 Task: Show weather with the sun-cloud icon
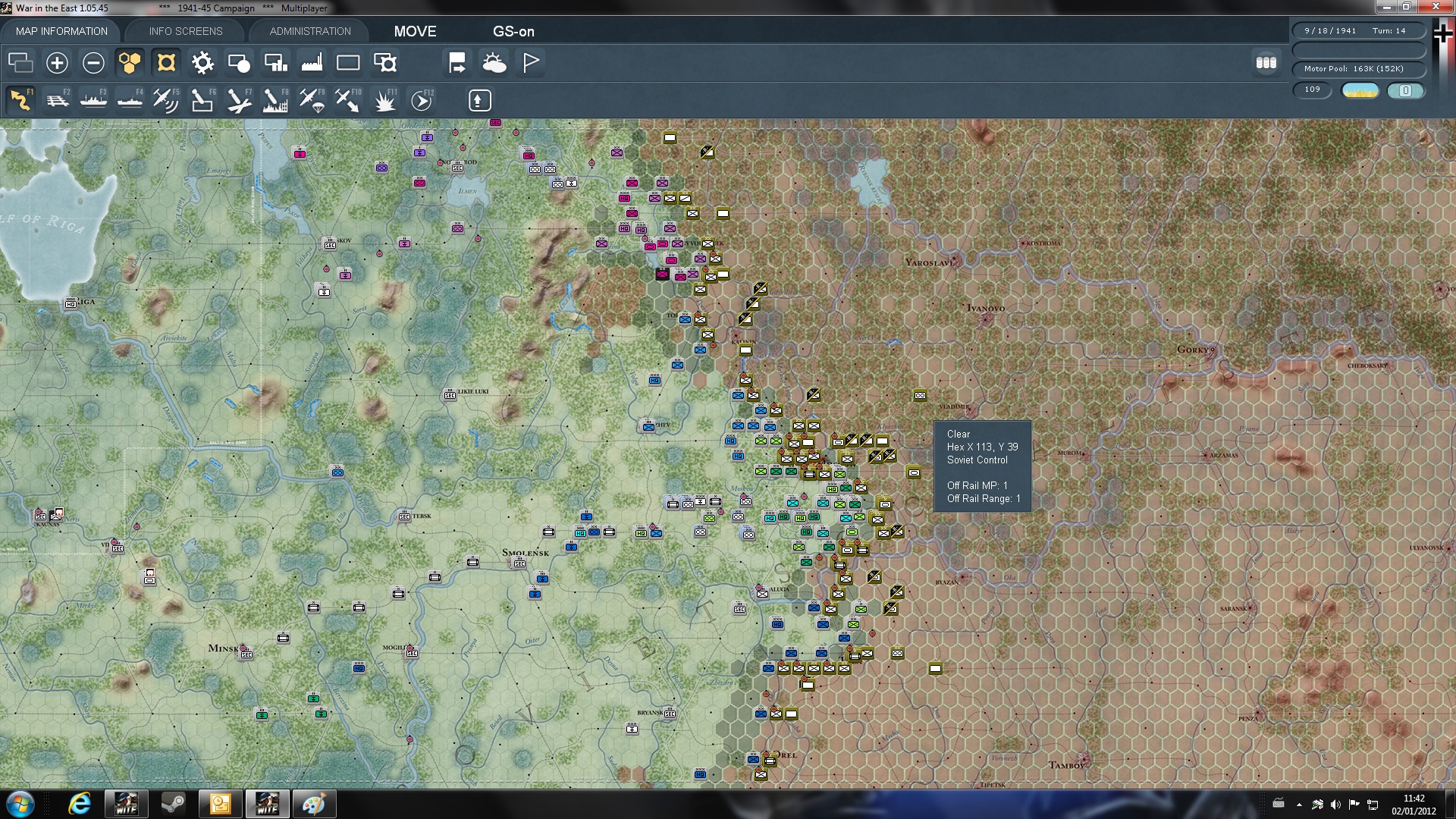point(494,62)
